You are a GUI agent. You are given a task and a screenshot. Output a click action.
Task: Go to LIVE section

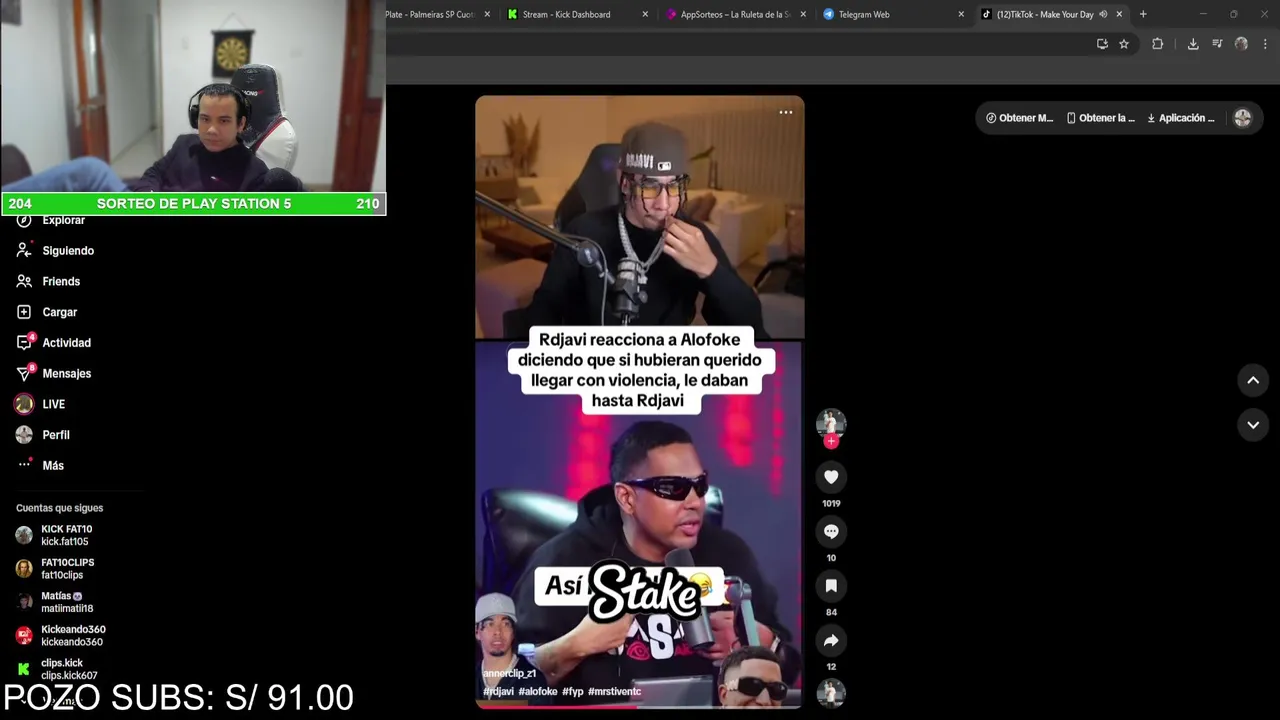tap(53, 404)
